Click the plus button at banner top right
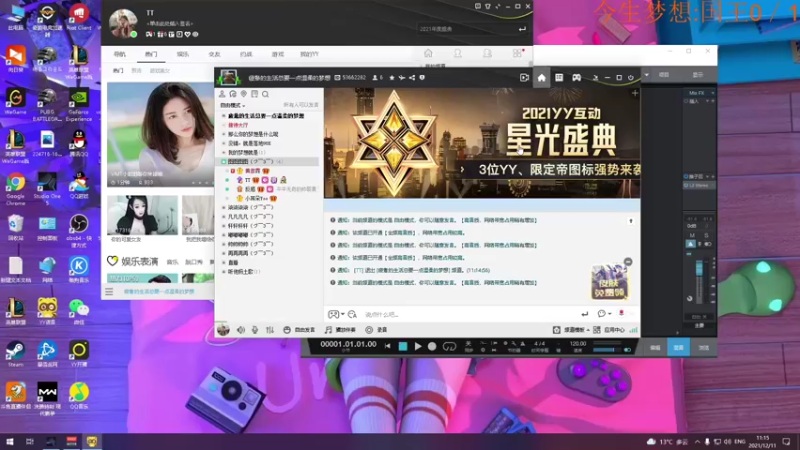This screenshot has height=450, width=800. point(635,93)
